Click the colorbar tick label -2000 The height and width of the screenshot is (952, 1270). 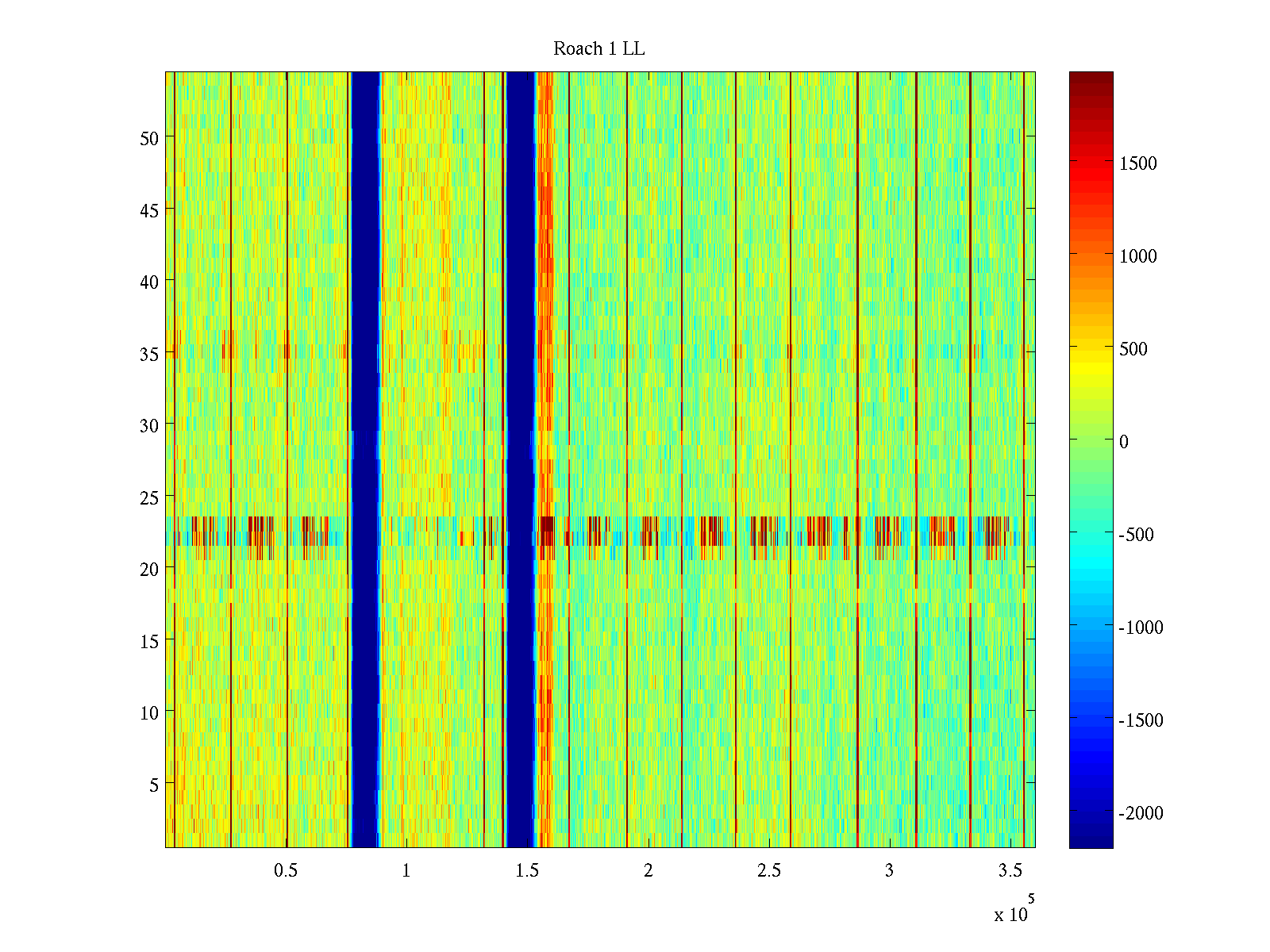click(x=1141, y=813)
